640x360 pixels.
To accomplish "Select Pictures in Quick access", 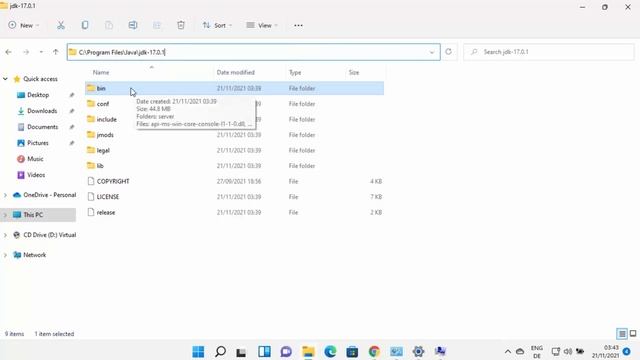I will tap(38, 143).
